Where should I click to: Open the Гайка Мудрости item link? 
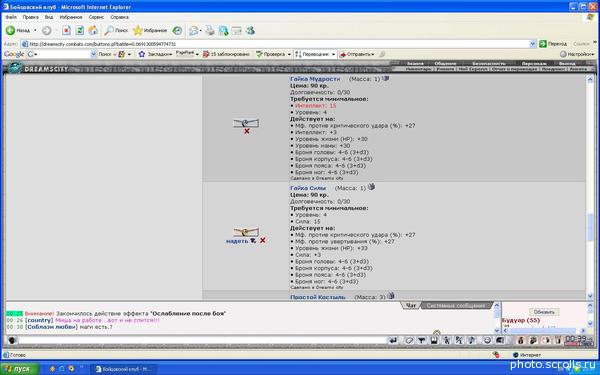[x=315, y=78]
